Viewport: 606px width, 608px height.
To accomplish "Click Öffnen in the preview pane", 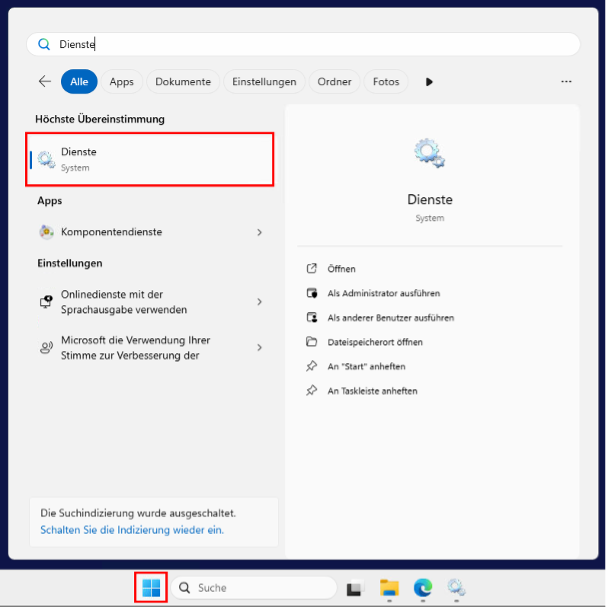I will [x=341, y=269].
